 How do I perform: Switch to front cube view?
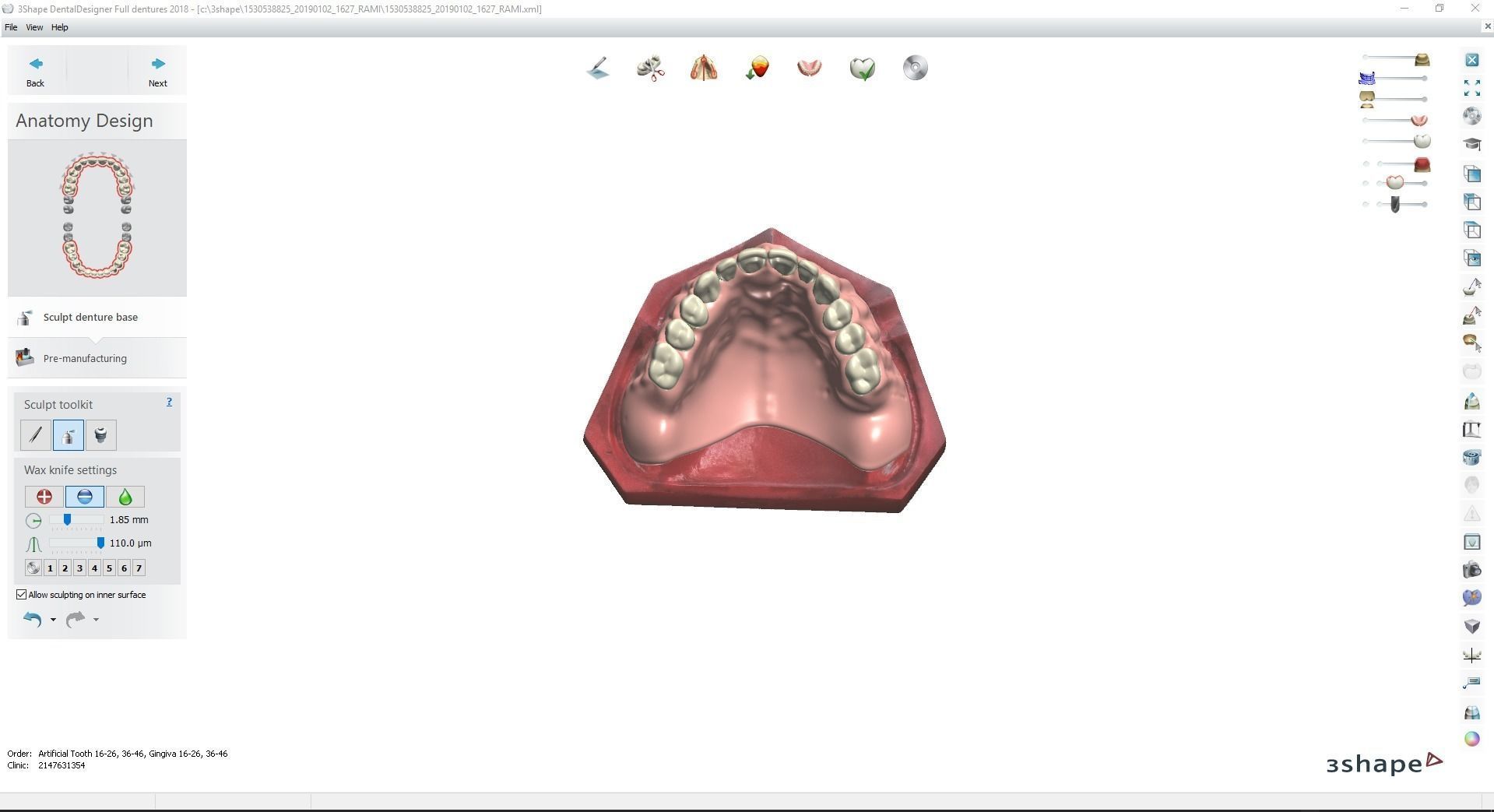(1472, 173)
